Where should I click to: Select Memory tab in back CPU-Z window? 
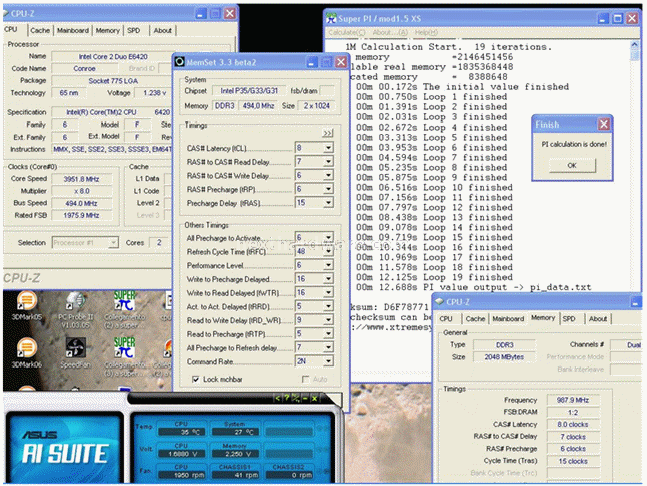click(107, 30)
